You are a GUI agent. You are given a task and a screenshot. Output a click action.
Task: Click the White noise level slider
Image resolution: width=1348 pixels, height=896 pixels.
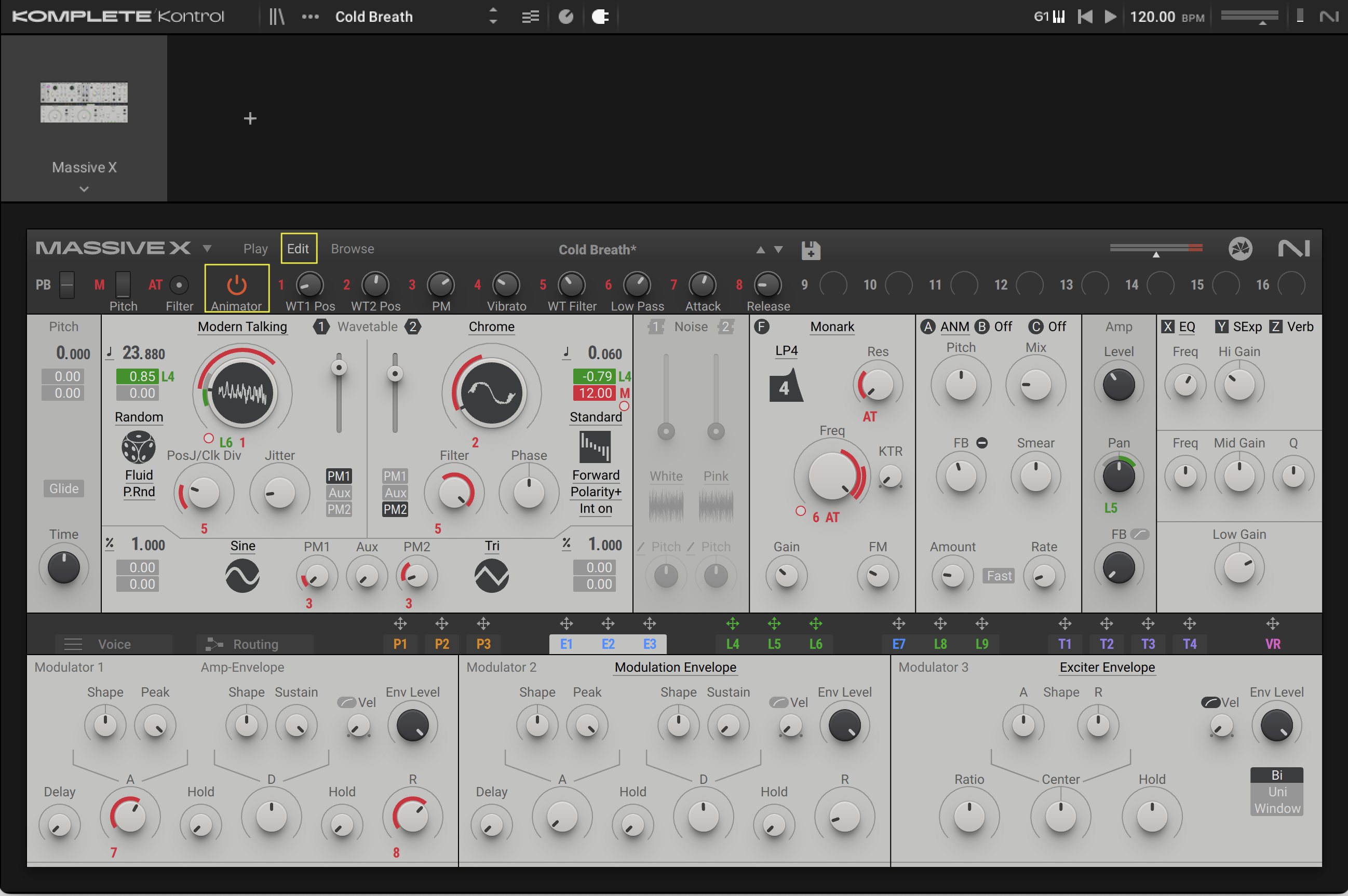[666, 396]
